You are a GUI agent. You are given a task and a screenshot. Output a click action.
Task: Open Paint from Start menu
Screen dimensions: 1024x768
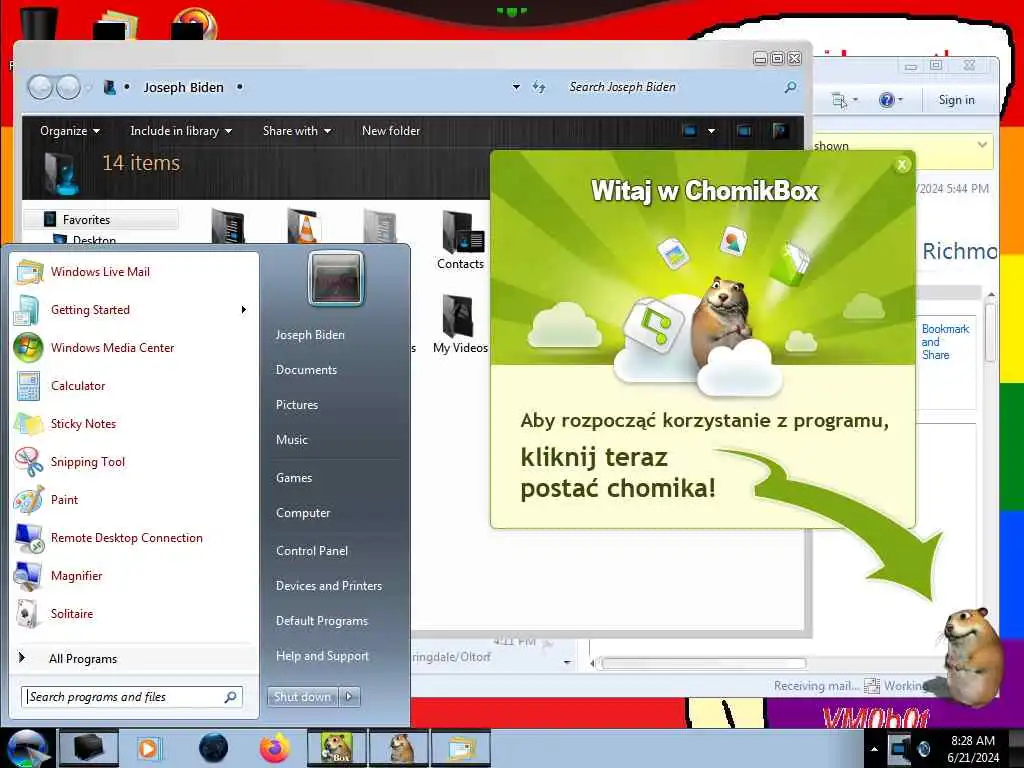[64, 500]
